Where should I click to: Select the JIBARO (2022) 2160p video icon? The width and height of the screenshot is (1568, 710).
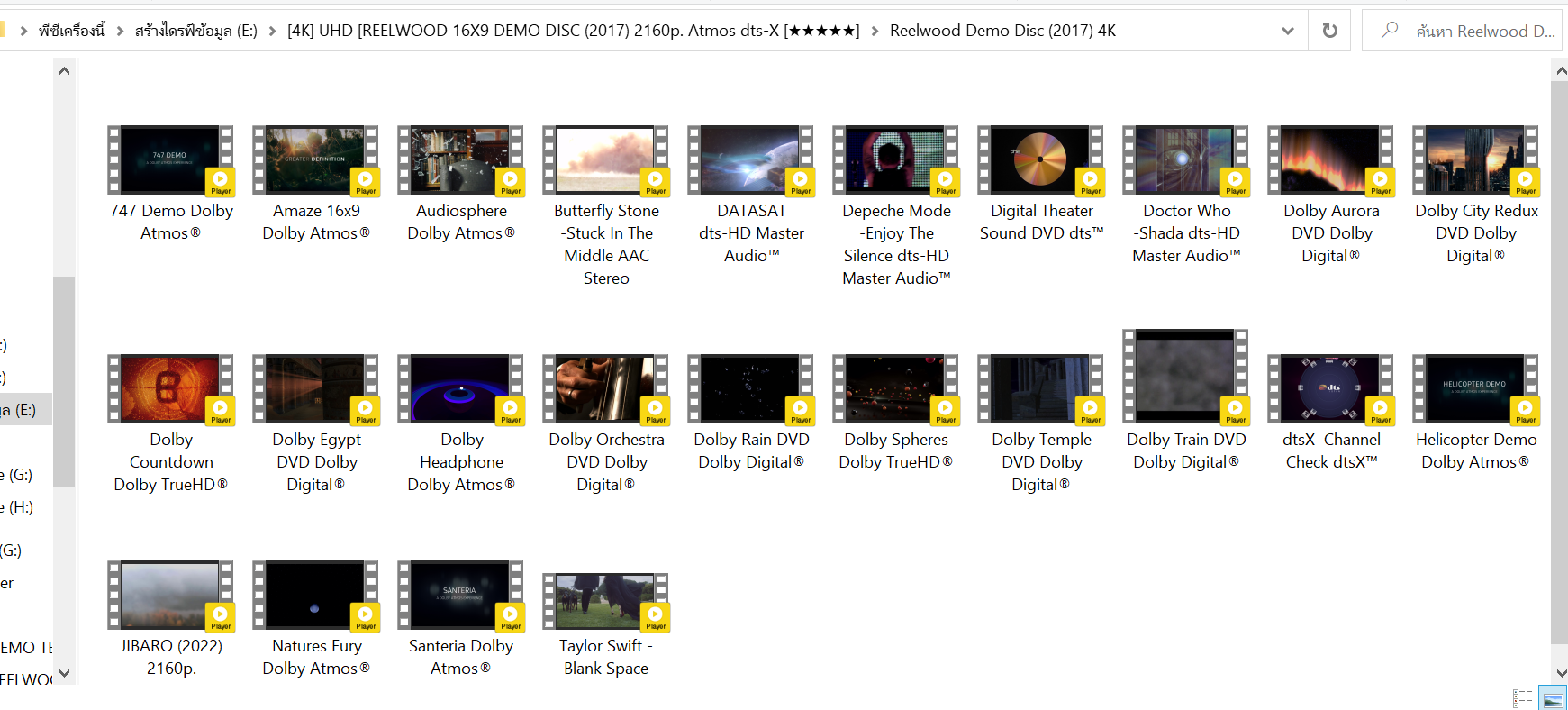tap(171, 596)
